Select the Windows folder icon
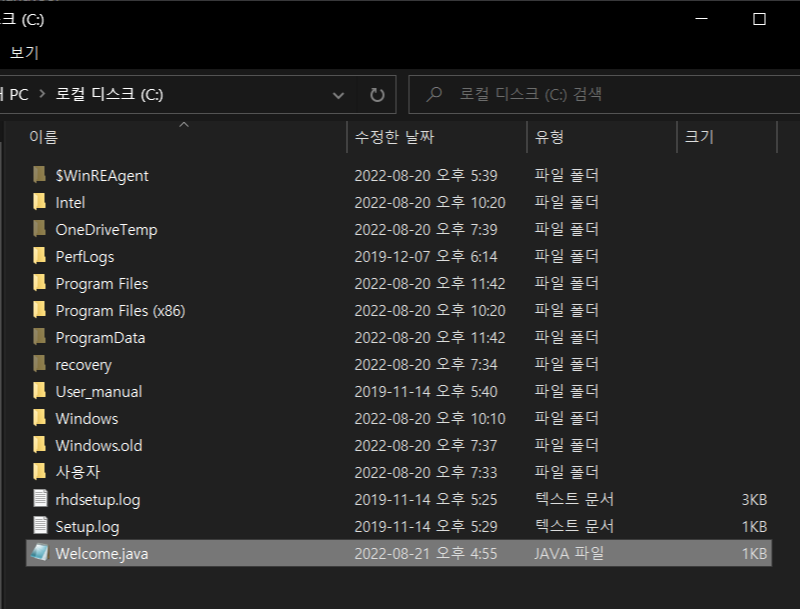Screen dimensions: 800x609 click(39, 418)
